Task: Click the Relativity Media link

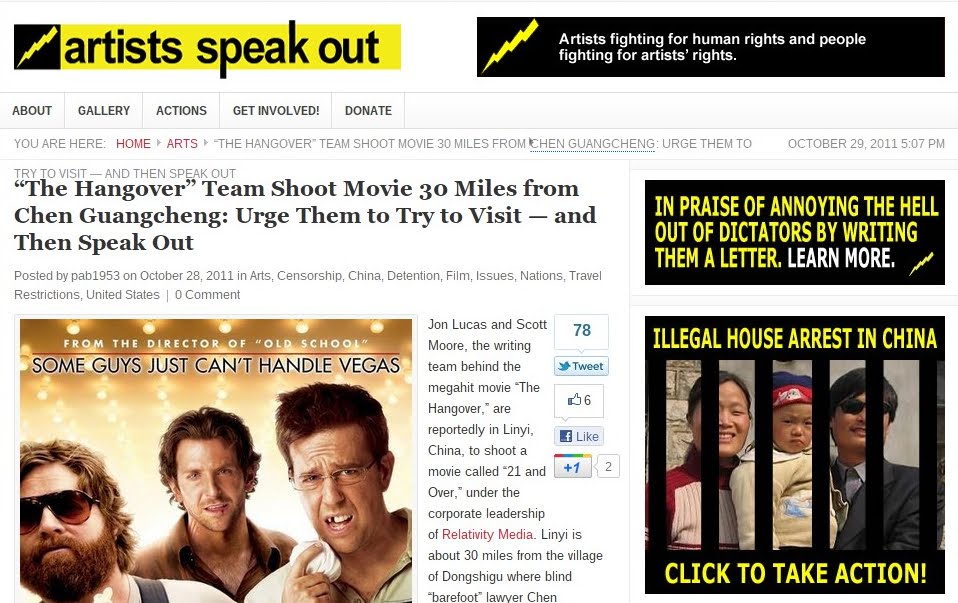Action: pyautogui.click(x=488, y=535)
